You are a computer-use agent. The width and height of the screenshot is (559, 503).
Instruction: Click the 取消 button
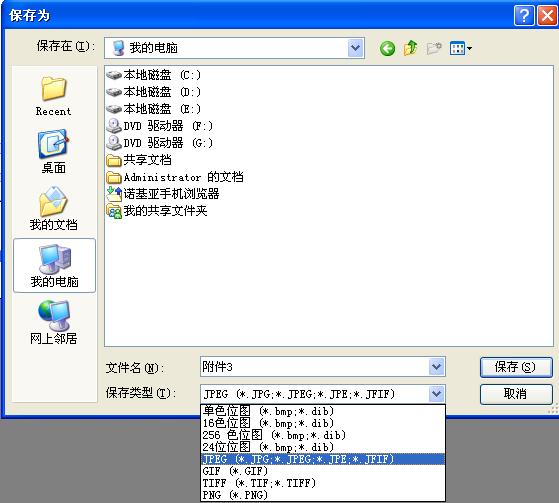pyautogui.click(x=516, y=394)
